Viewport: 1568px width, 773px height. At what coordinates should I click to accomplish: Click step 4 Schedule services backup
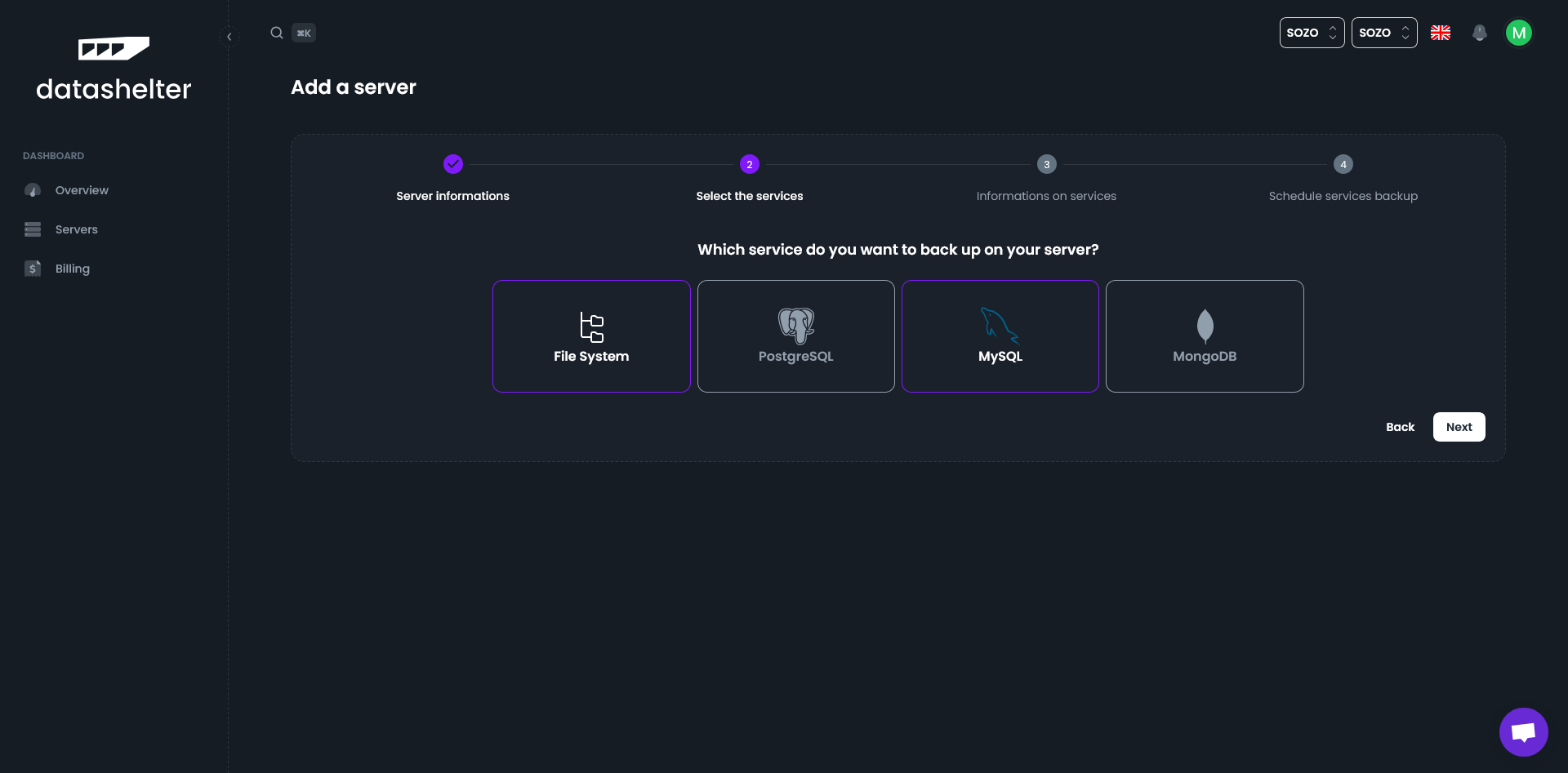[1343, 165]
